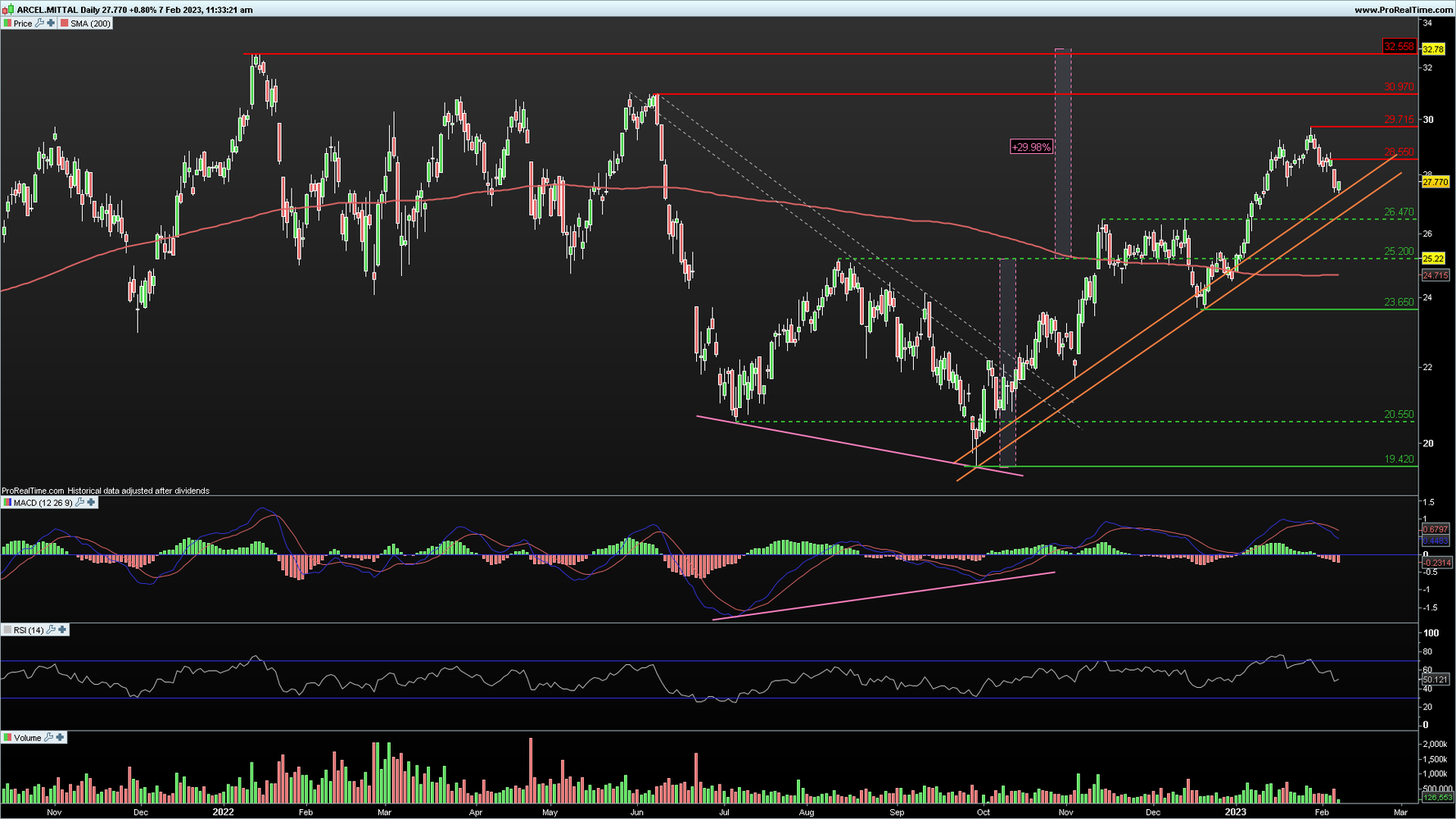Click the plus icon next to Volume
Image resolution: width=1456 pixels, height=819 pixels.
coord(60,737)
